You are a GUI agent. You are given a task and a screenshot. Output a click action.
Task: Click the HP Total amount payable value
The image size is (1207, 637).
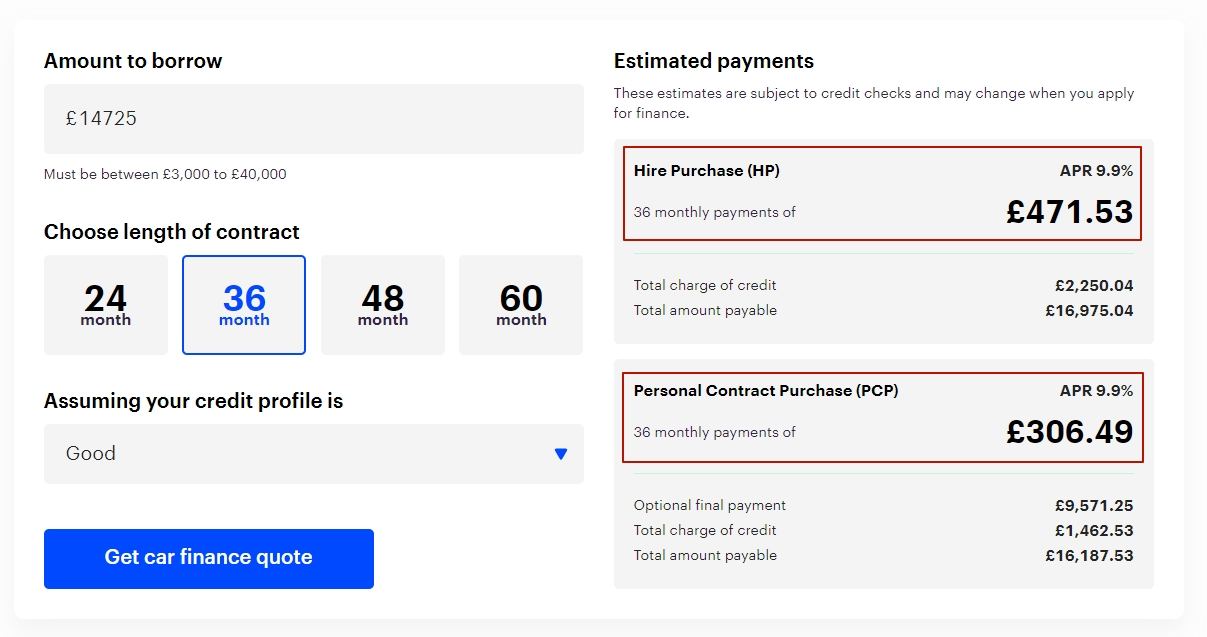[x=1089, y=310]
